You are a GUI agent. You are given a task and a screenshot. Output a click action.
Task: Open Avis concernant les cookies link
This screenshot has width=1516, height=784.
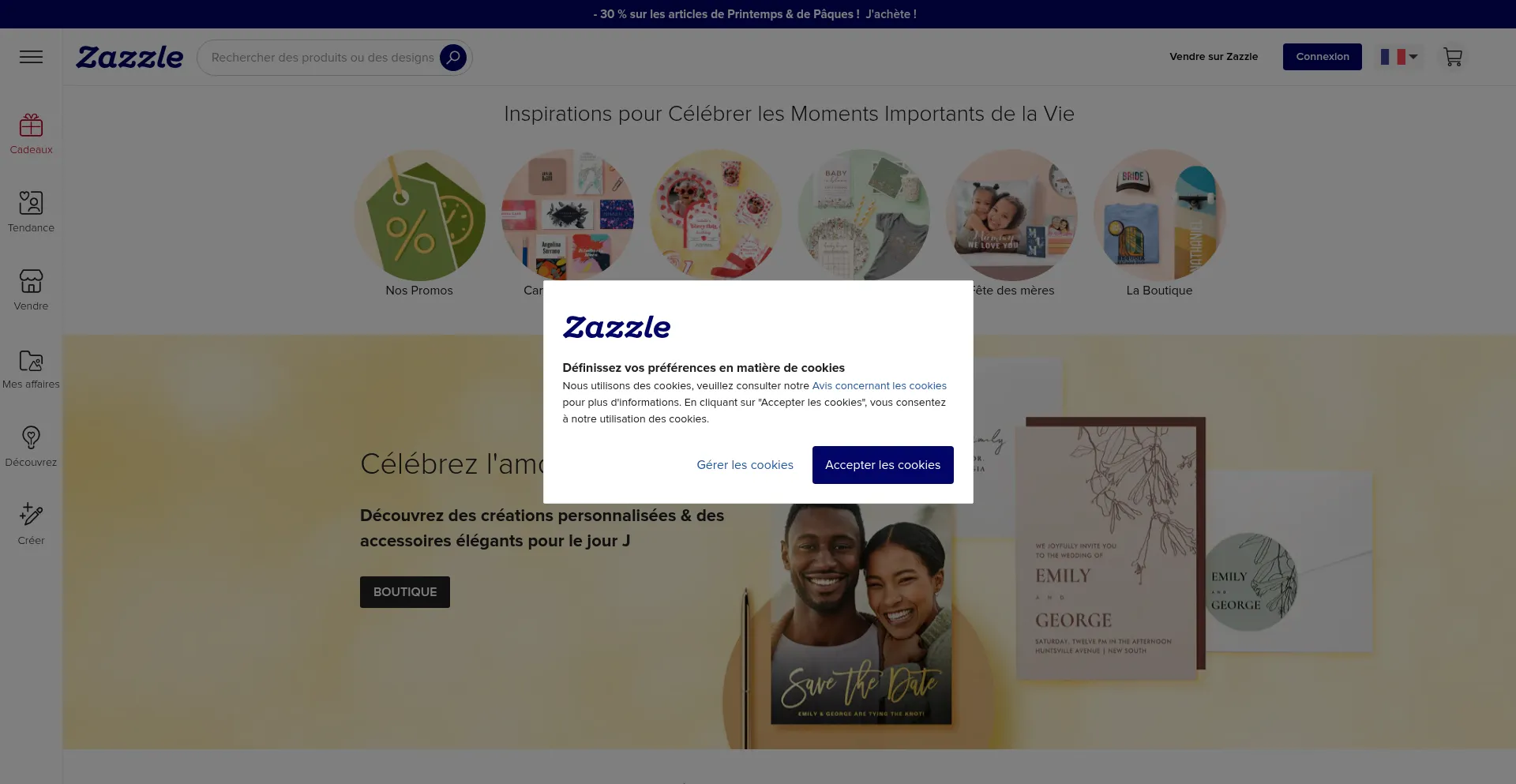click(879, 386)
